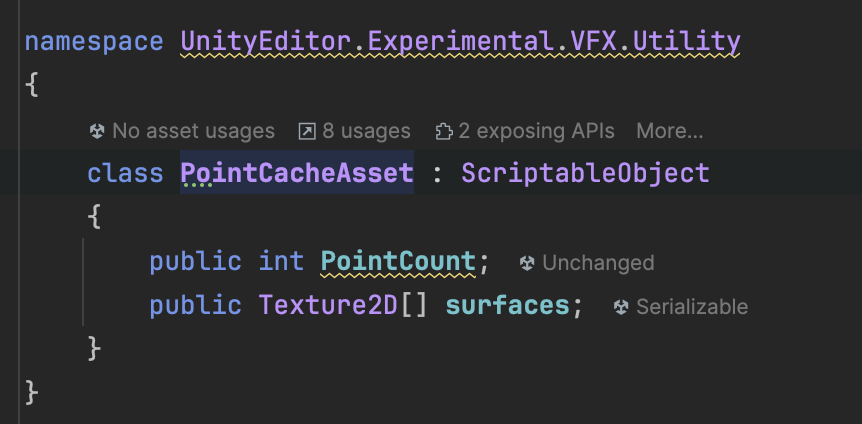This screenshot has width=862, height=424.
Task: Click Unity icon beside No asset usages
Action: (97, 131)
